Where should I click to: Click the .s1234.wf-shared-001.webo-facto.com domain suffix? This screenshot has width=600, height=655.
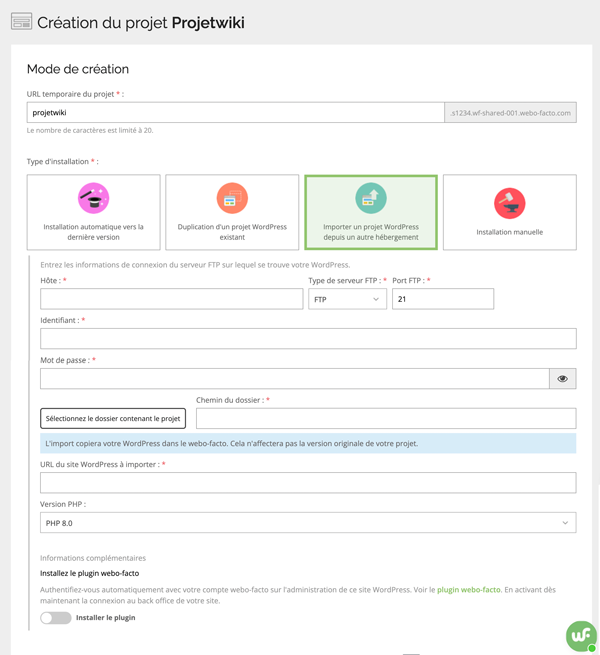(x=510, y=113)
